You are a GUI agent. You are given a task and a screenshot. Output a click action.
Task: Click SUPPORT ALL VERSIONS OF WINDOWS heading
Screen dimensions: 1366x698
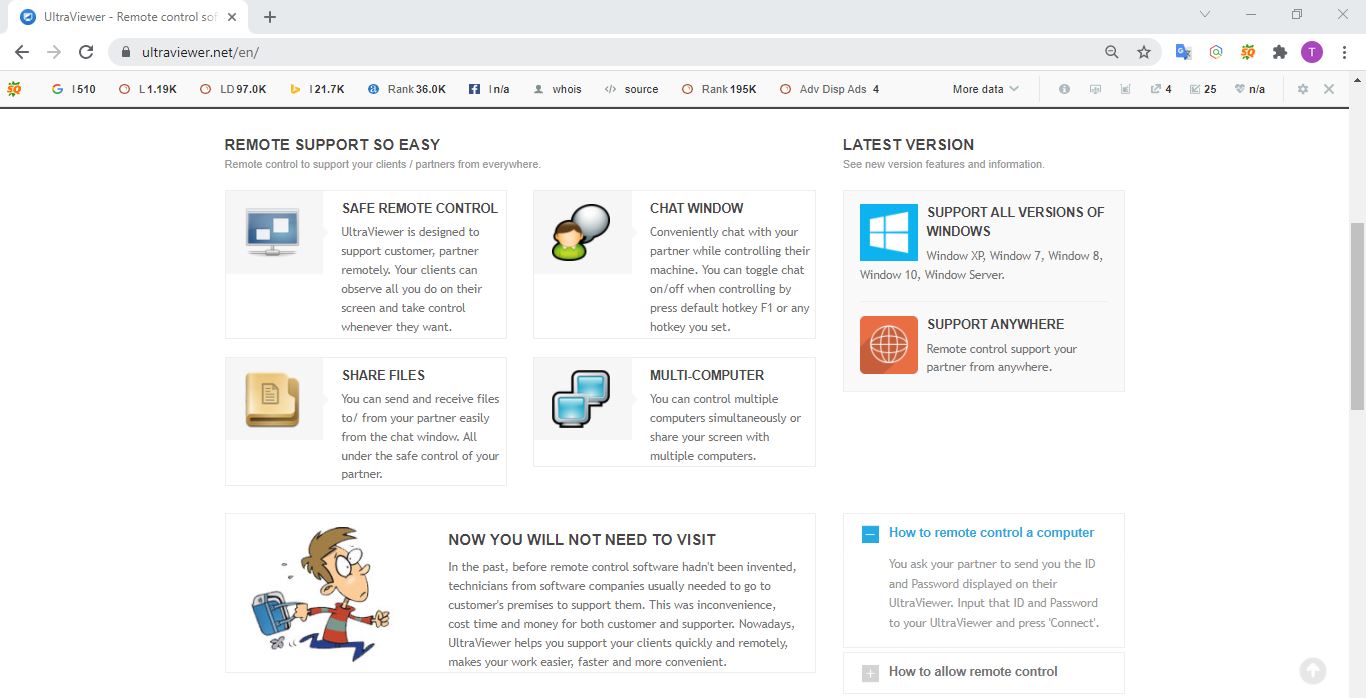coord(1015,221)
